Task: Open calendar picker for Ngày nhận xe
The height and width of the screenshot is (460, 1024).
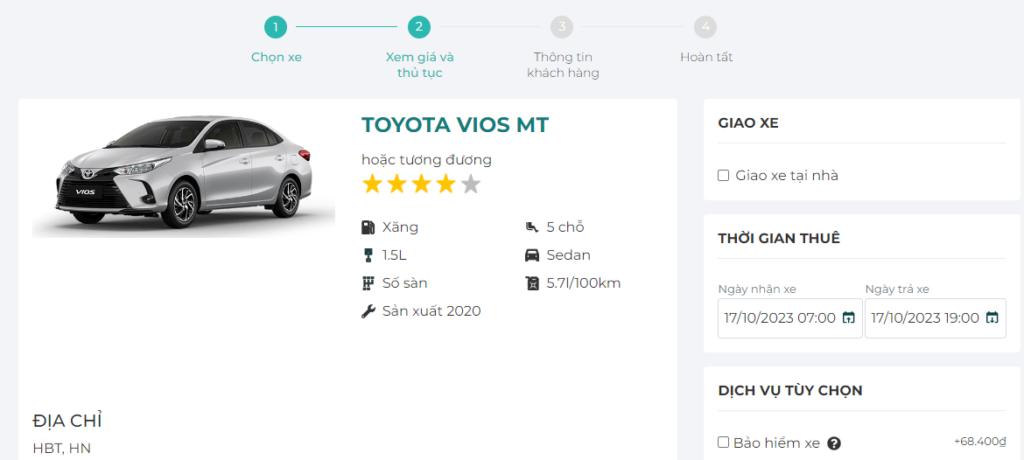Action: 848,318
